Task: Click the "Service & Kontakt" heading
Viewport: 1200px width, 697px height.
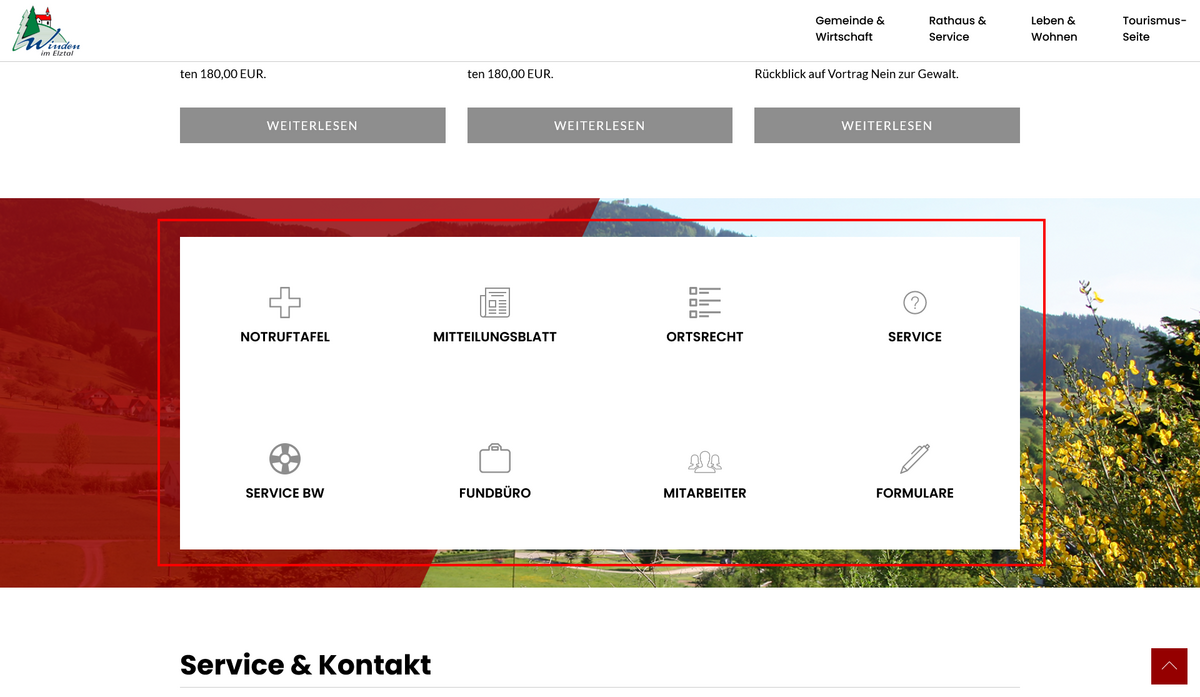Action: click(x=305, y=665)
